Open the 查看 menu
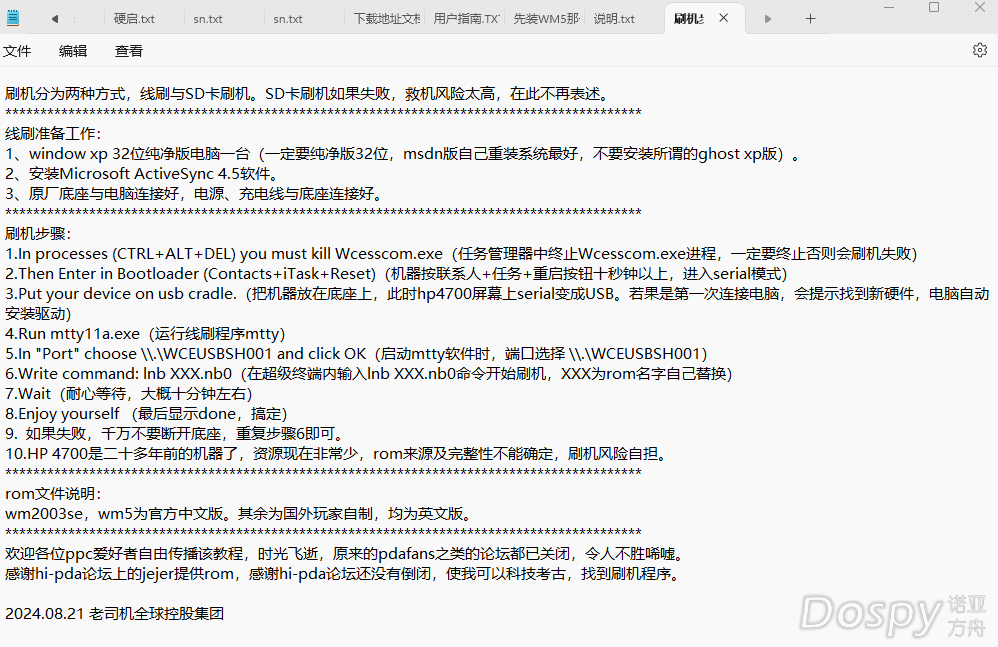998x647 pixels. pos(129,51)
